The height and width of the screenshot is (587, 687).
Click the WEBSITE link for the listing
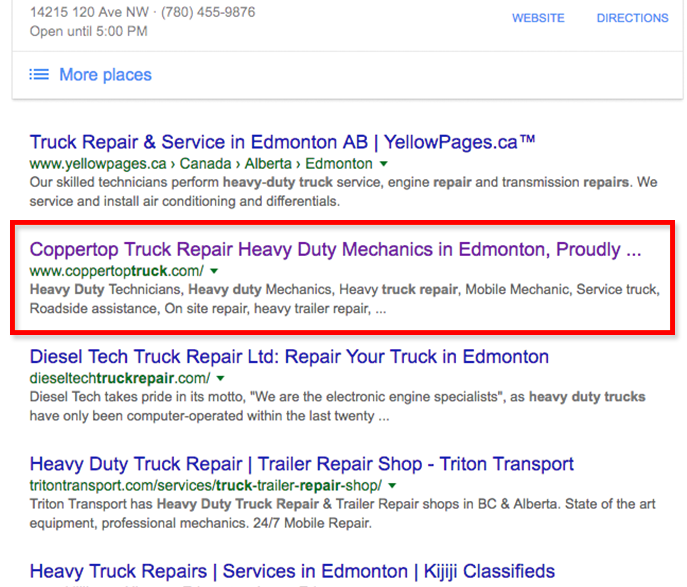click(x=538, y=18)
